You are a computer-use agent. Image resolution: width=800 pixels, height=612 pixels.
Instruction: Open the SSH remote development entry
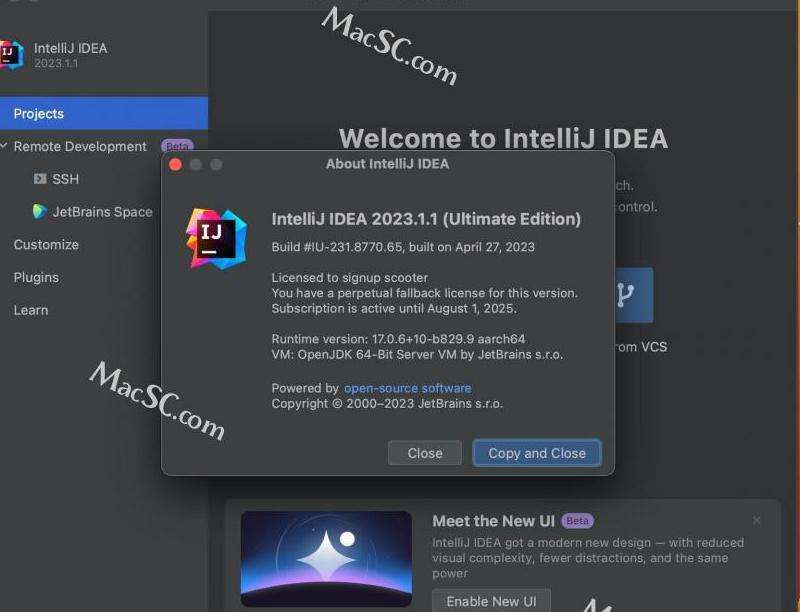pyautogui.click(x=65, y=179)
